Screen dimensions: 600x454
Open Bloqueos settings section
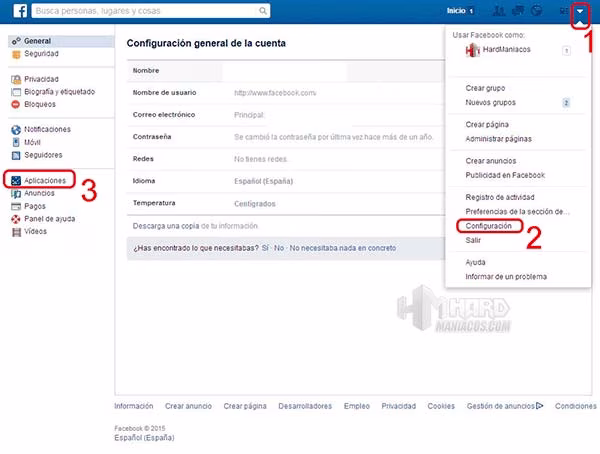[40, 104]
